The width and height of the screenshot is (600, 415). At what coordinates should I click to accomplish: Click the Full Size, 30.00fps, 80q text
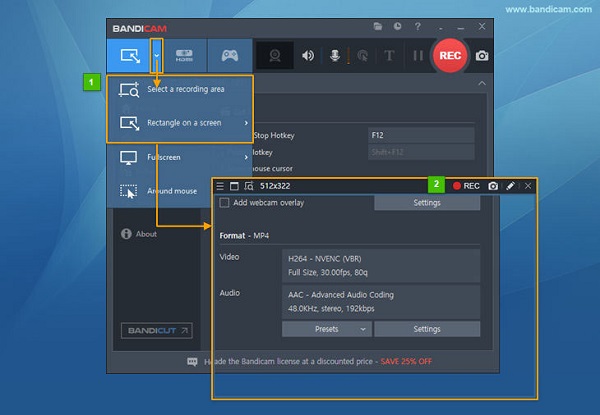(x=328, y=272)
